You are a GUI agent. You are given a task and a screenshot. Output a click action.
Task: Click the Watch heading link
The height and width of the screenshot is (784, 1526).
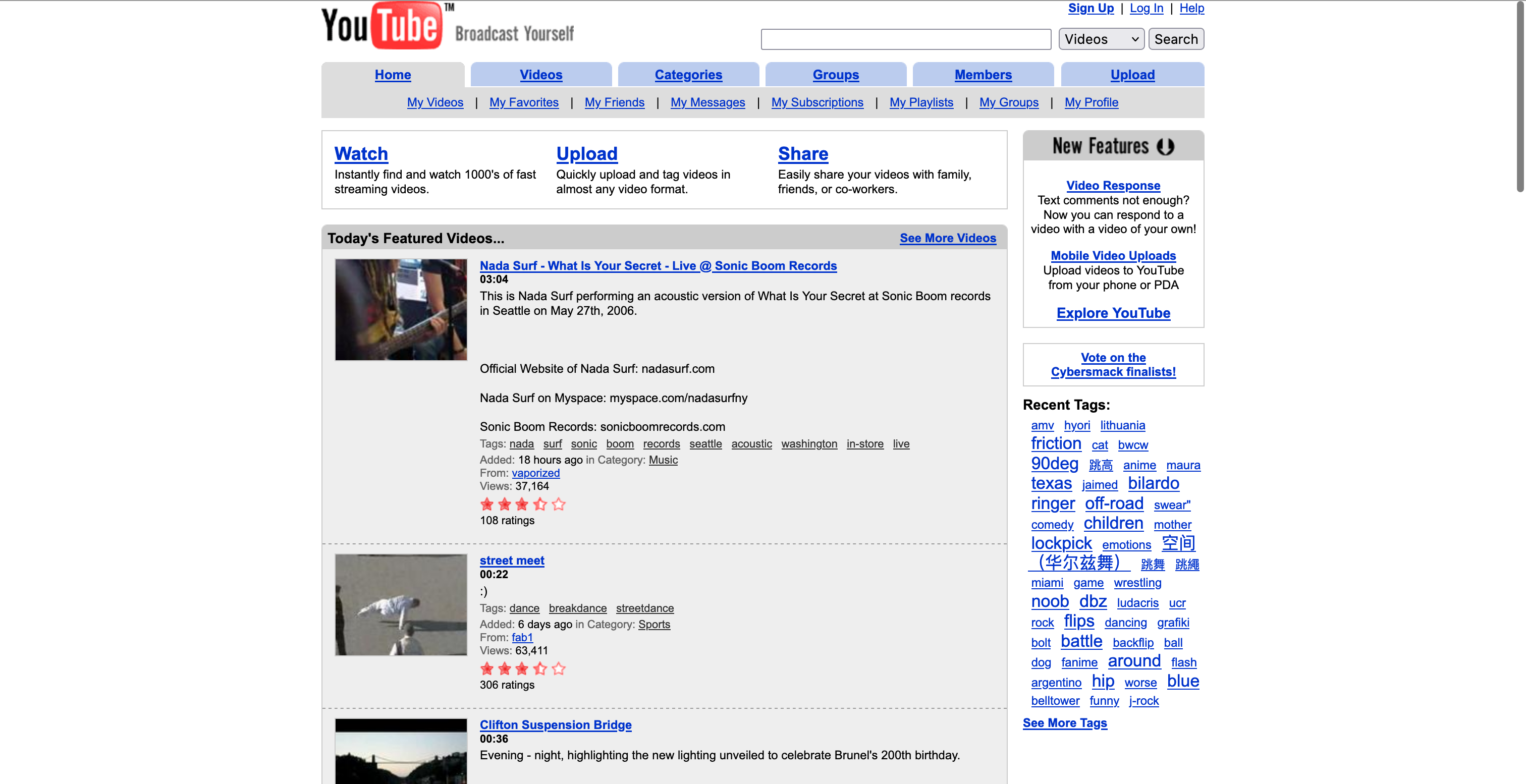click(x=361, y=153)
